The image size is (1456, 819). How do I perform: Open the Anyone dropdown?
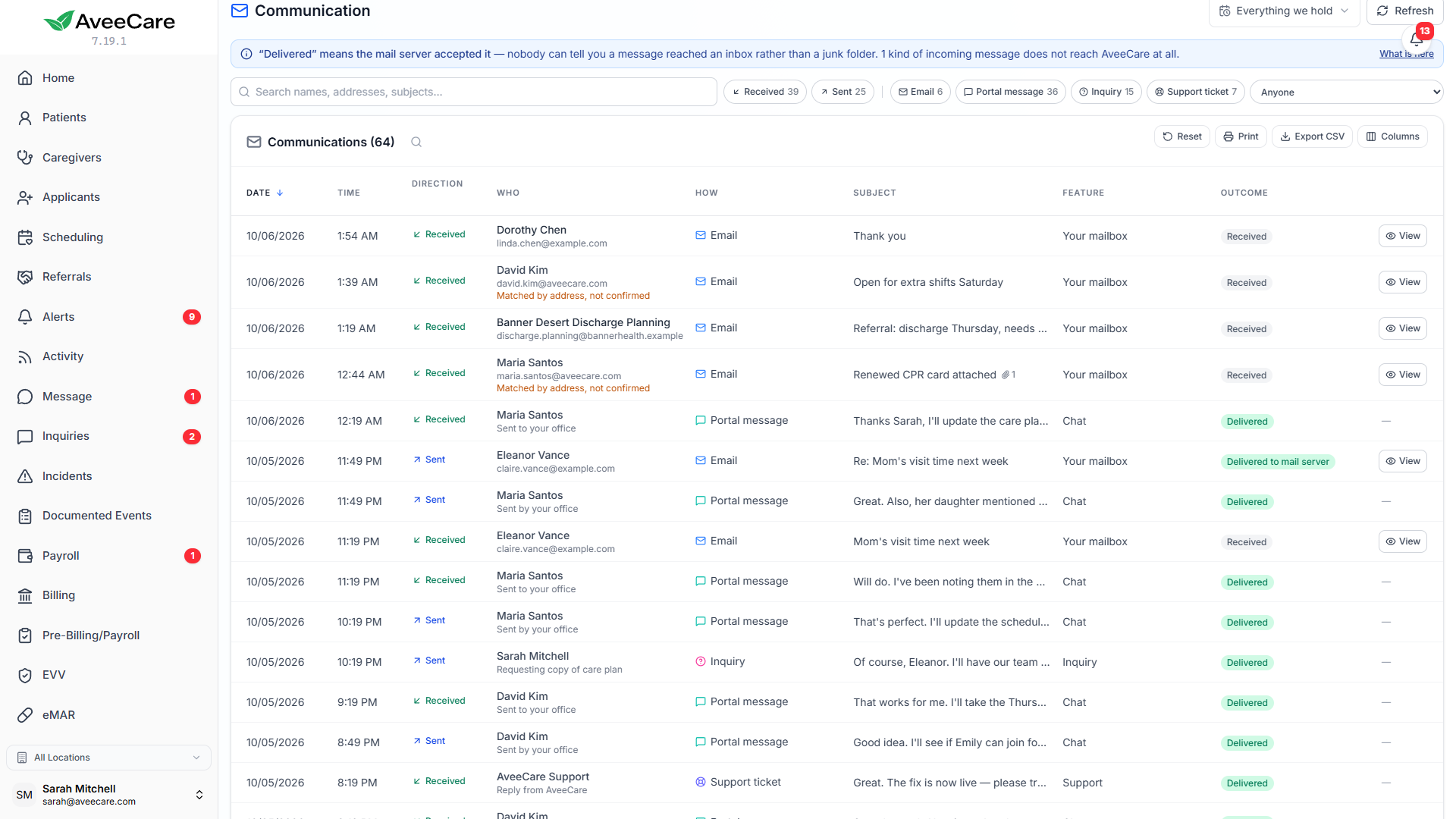click(1346, 92)
